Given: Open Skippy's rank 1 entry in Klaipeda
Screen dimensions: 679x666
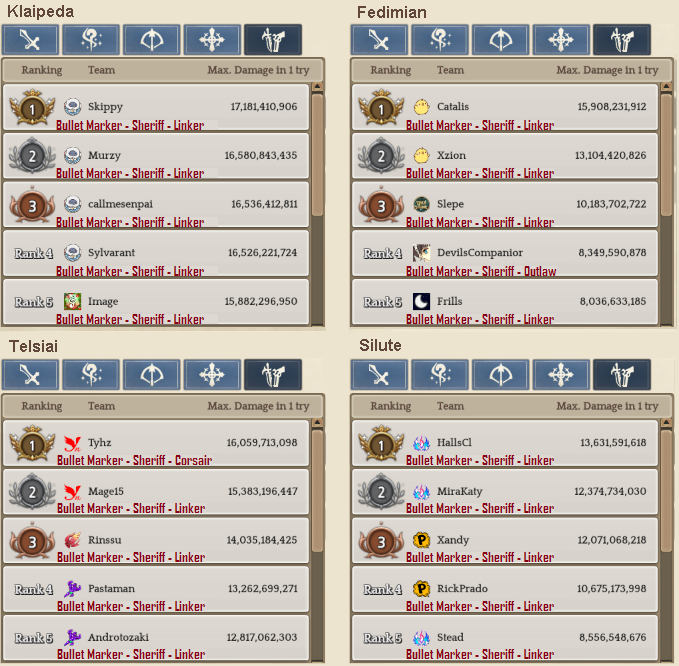Looking at the screenshot, I should click(x=156, y=107).
